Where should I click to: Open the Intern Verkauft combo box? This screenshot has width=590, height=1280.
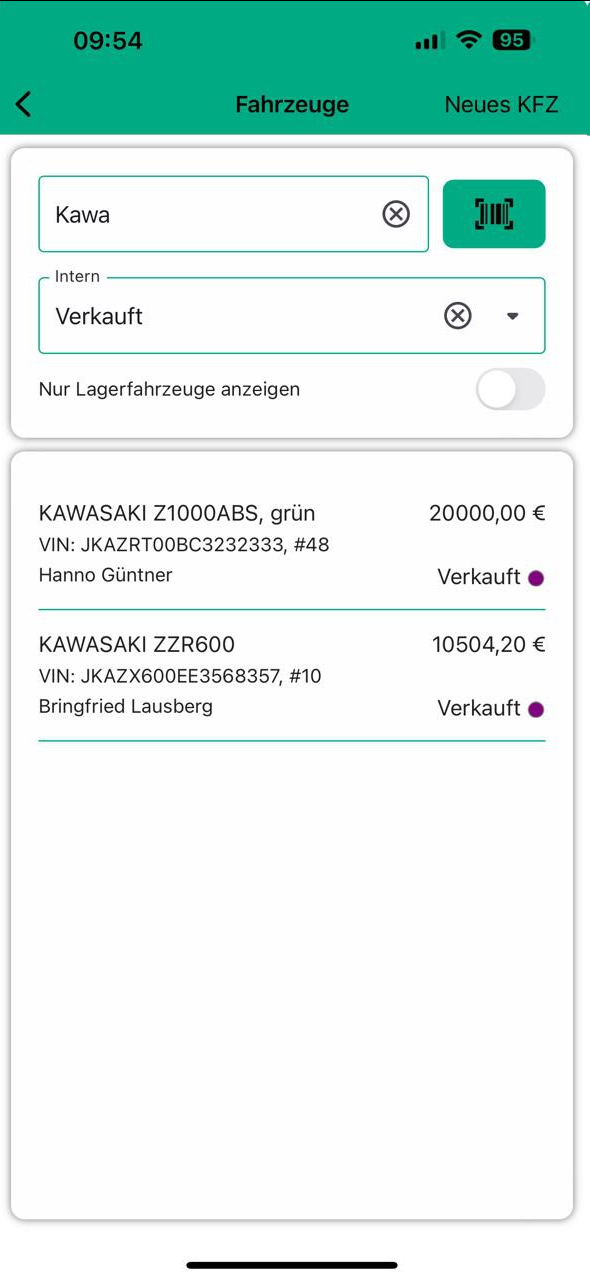tap(292, 316)
